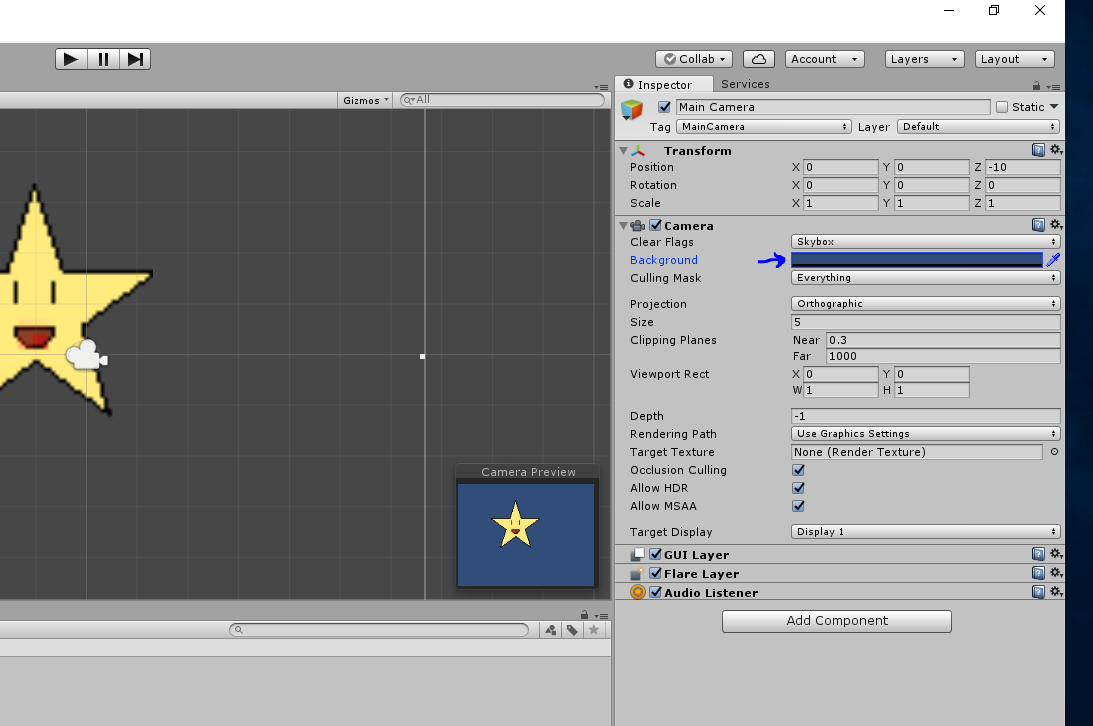
Task: Toggle the Camera component enabled checkbox
Action: click(655, 225)
